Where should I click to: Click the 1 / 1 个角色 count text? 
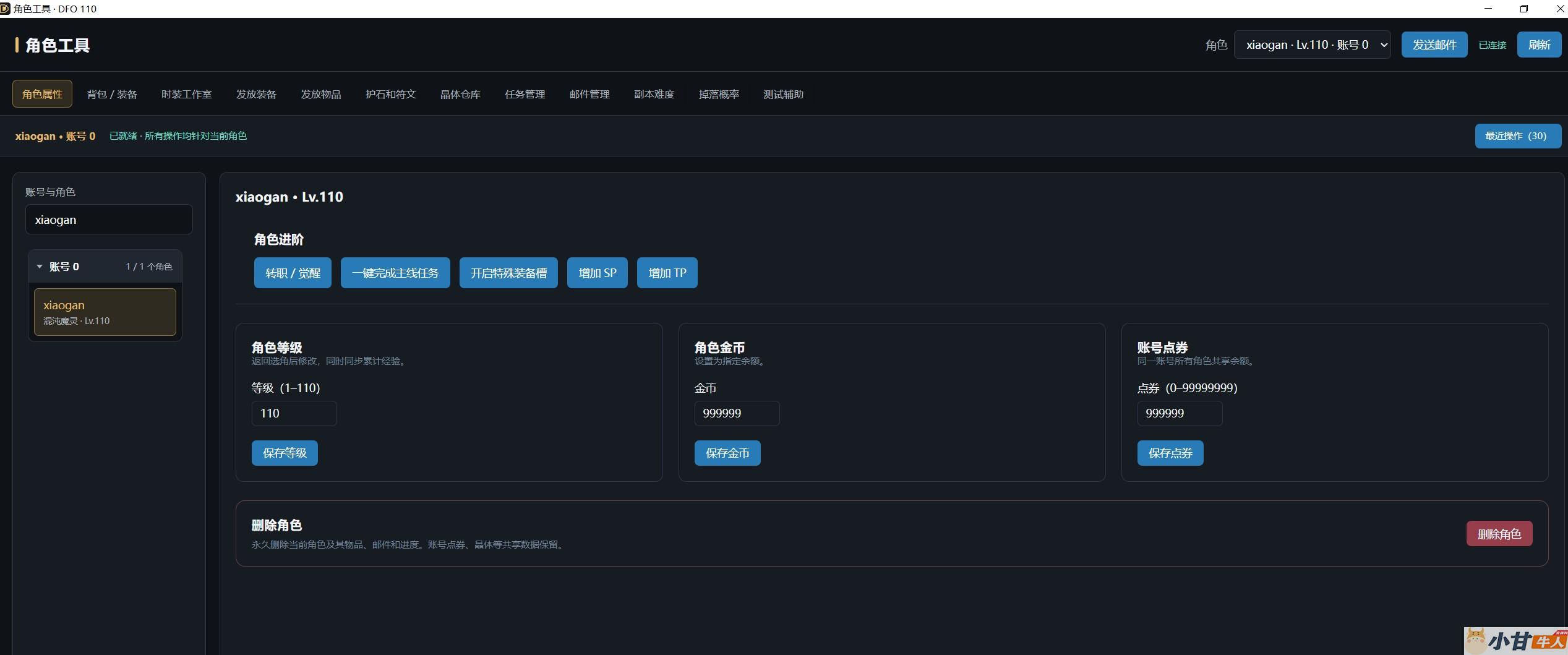click(149, 267)
